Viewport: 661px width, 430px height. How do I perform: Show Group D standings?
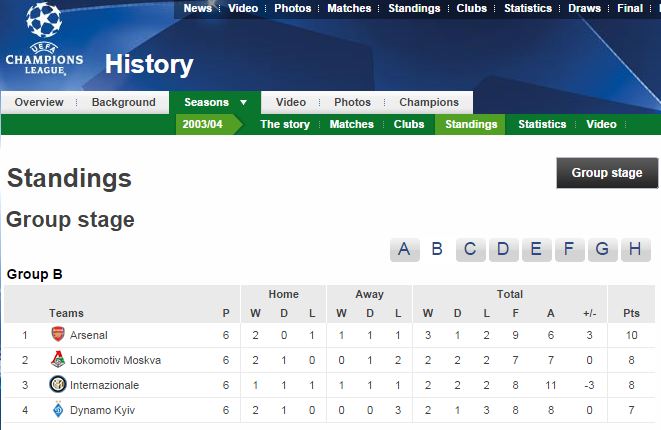tap(503, 250)
